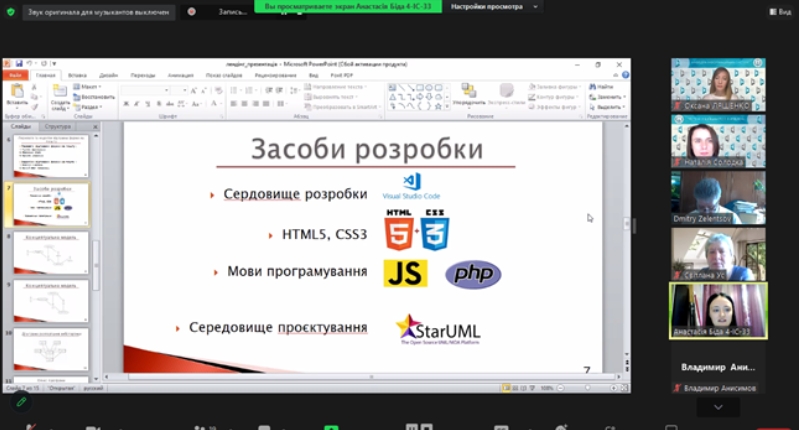The image size is (800, 430).
Task: Select slide 8 thumbnail in slide panel
Action: pyautogui.click(x=51, y=254)
